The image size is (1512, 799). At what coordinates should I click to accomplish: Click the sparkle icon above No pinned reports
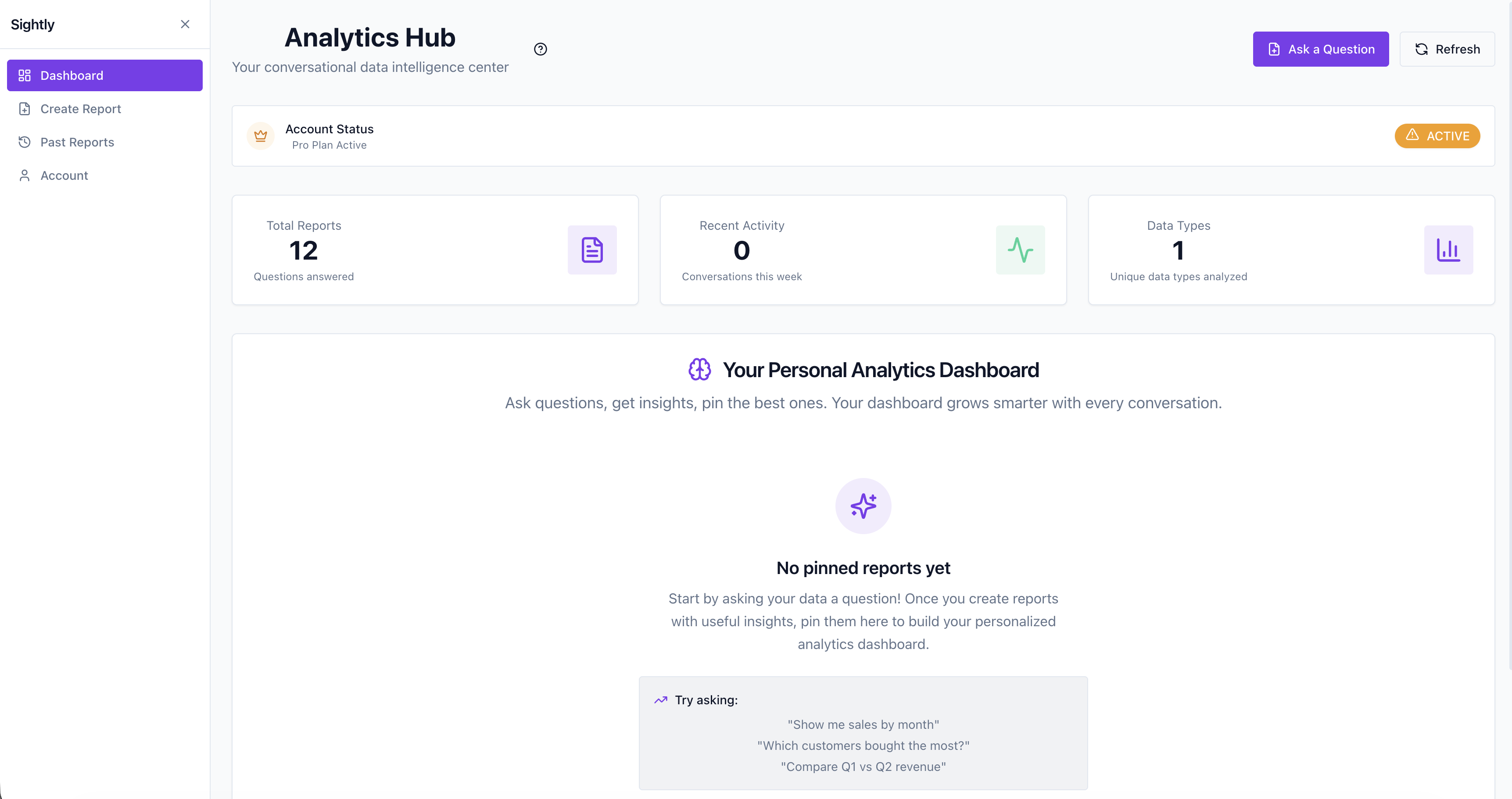click(863, 506)
